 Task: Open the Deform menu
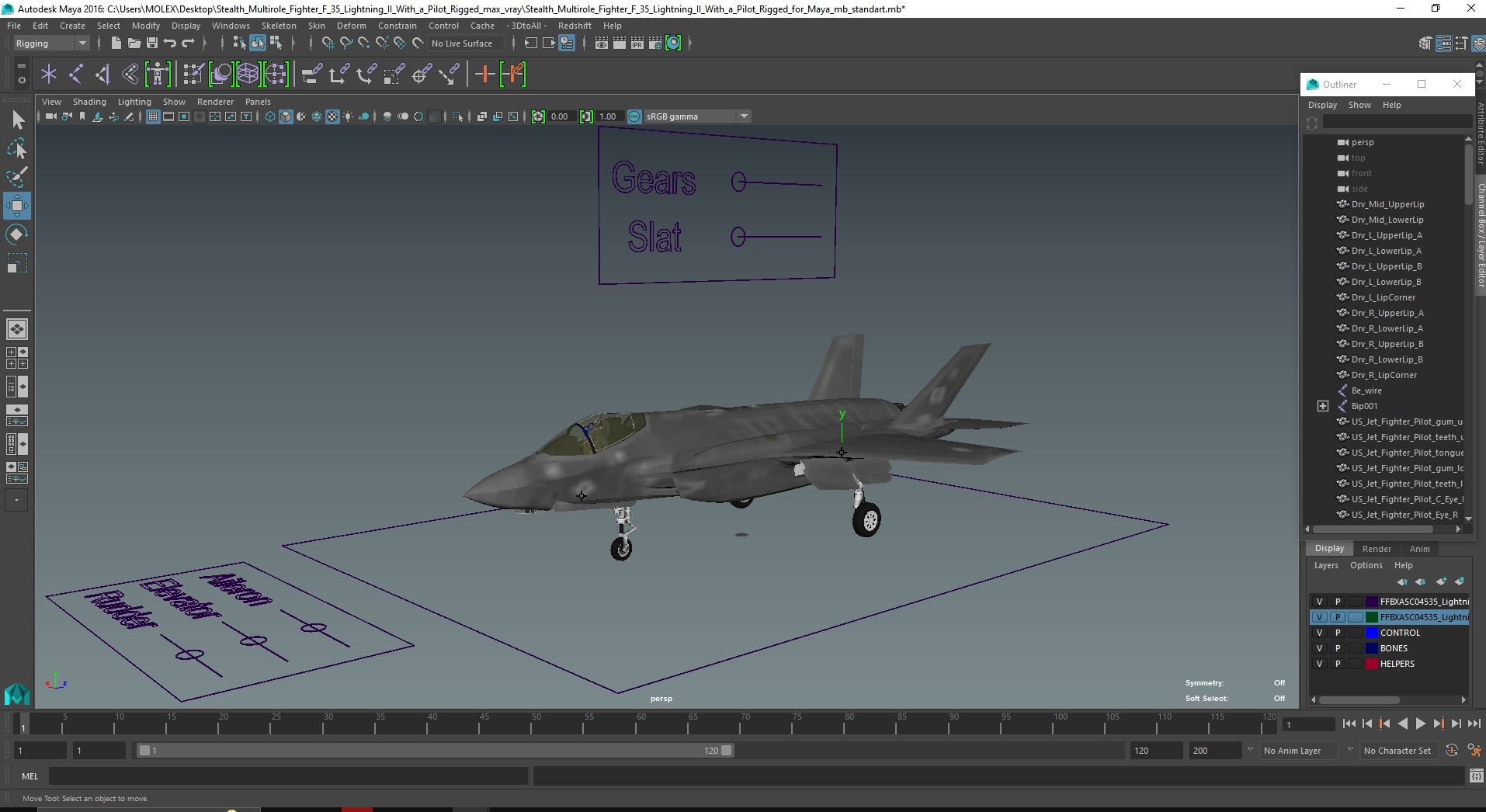coord(352,26)
